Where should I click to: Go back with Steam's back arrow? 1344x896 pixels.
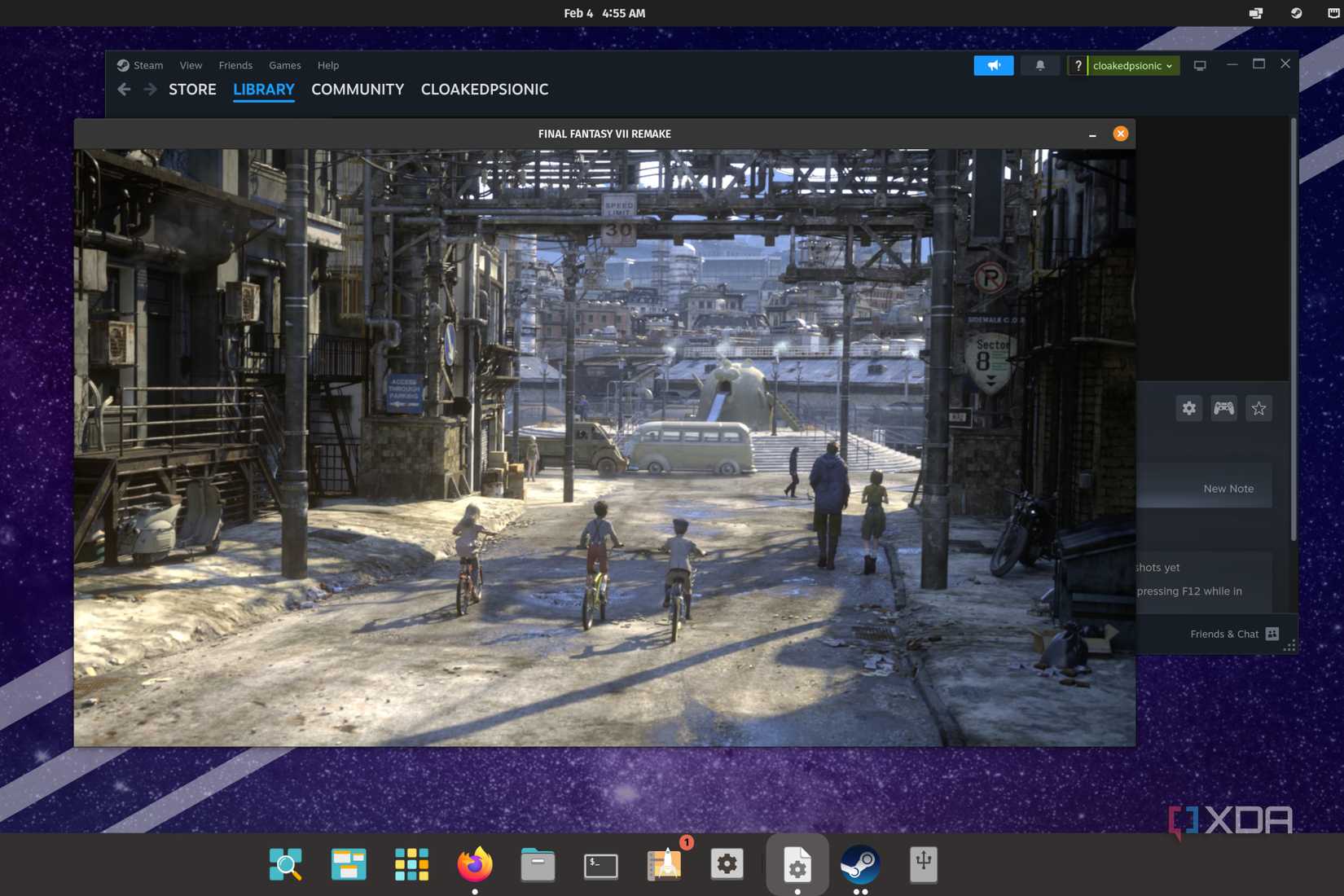124,90
